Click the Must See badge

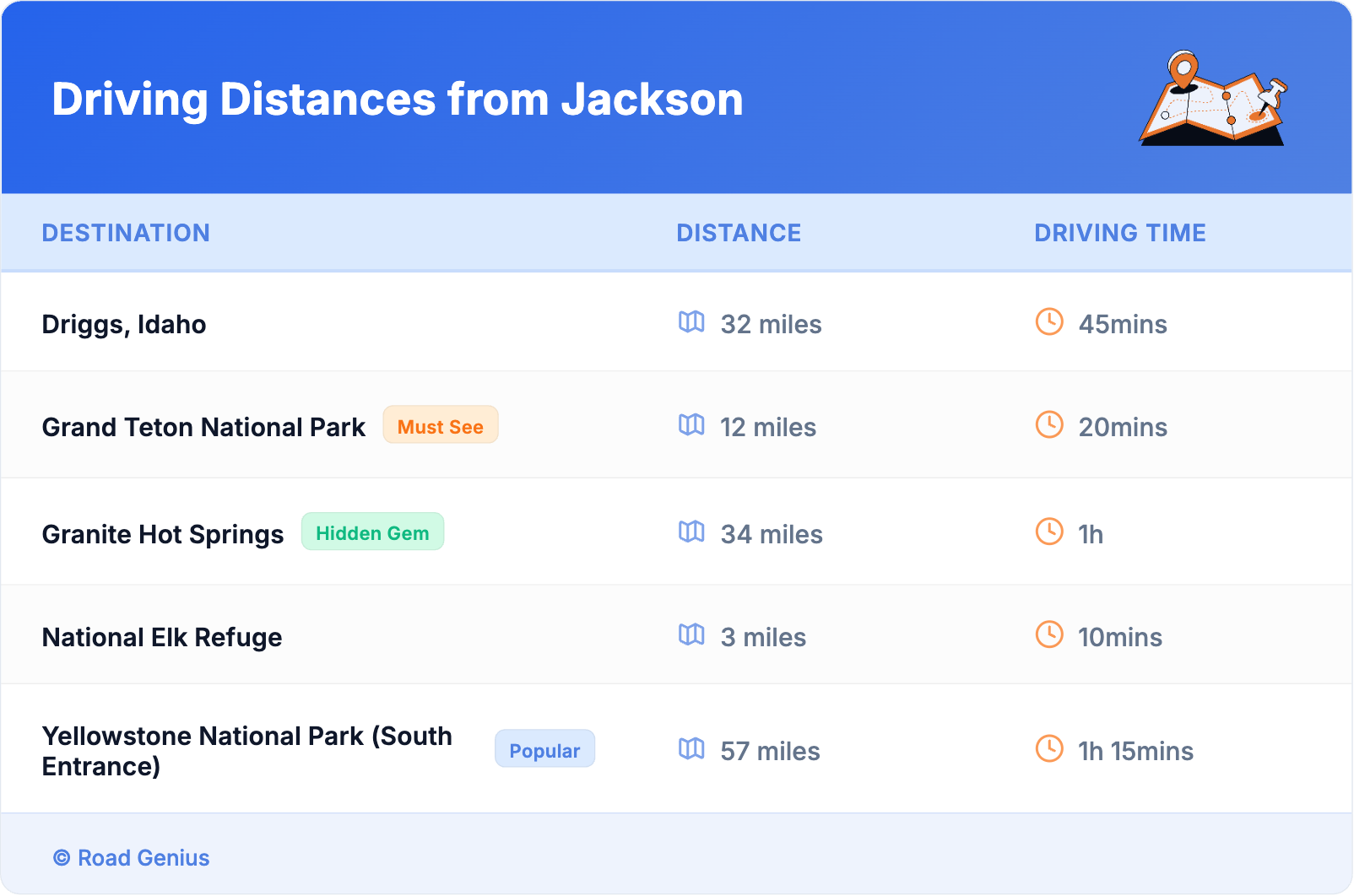coord(440,426)
